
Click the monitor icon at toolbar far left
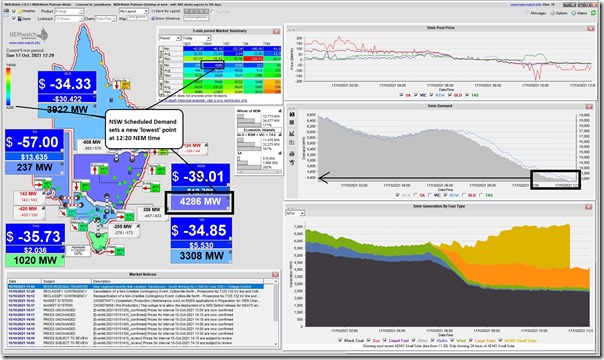[x=6, y=12]
